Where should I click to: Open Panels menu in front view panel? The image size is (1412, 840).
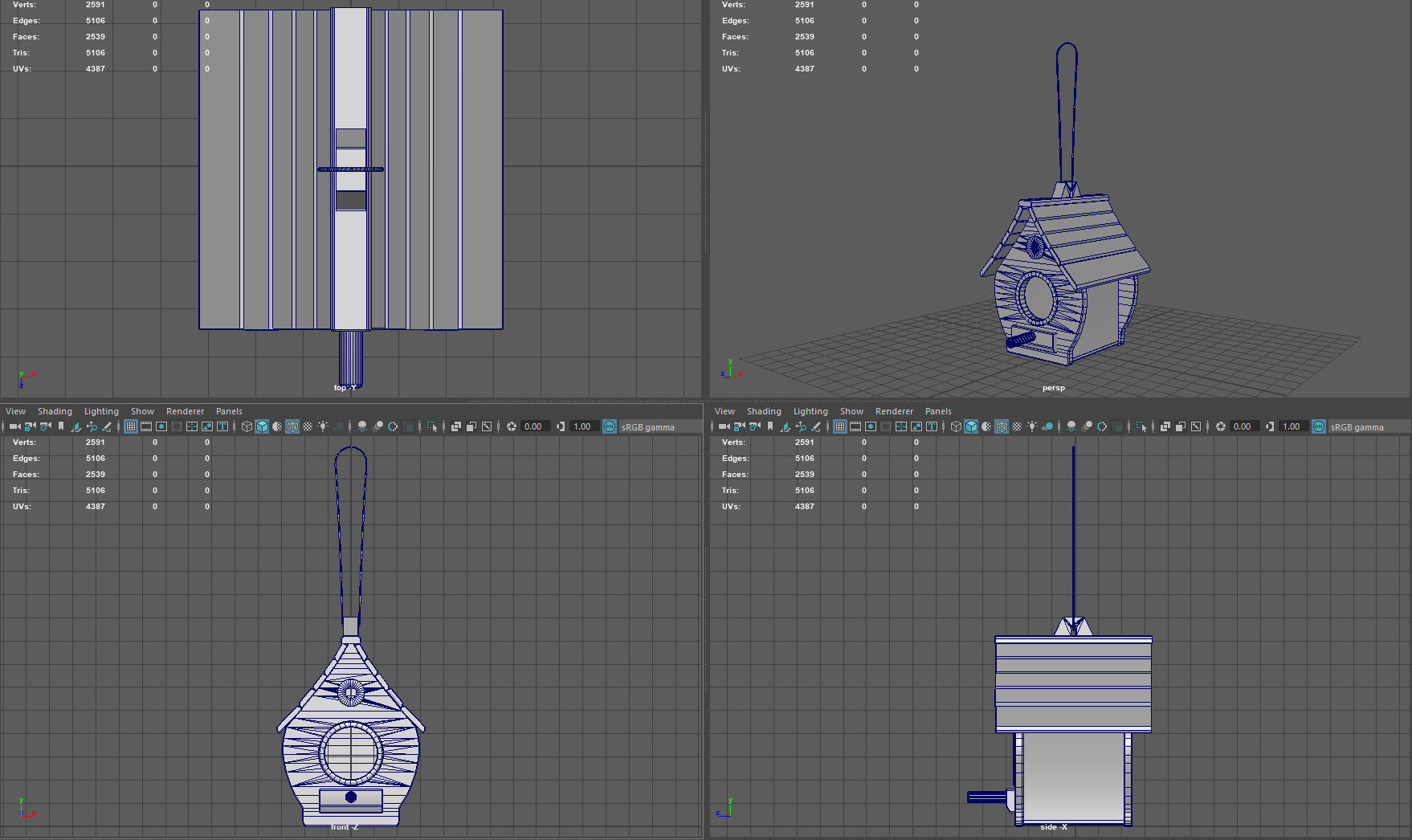(229, 411)
